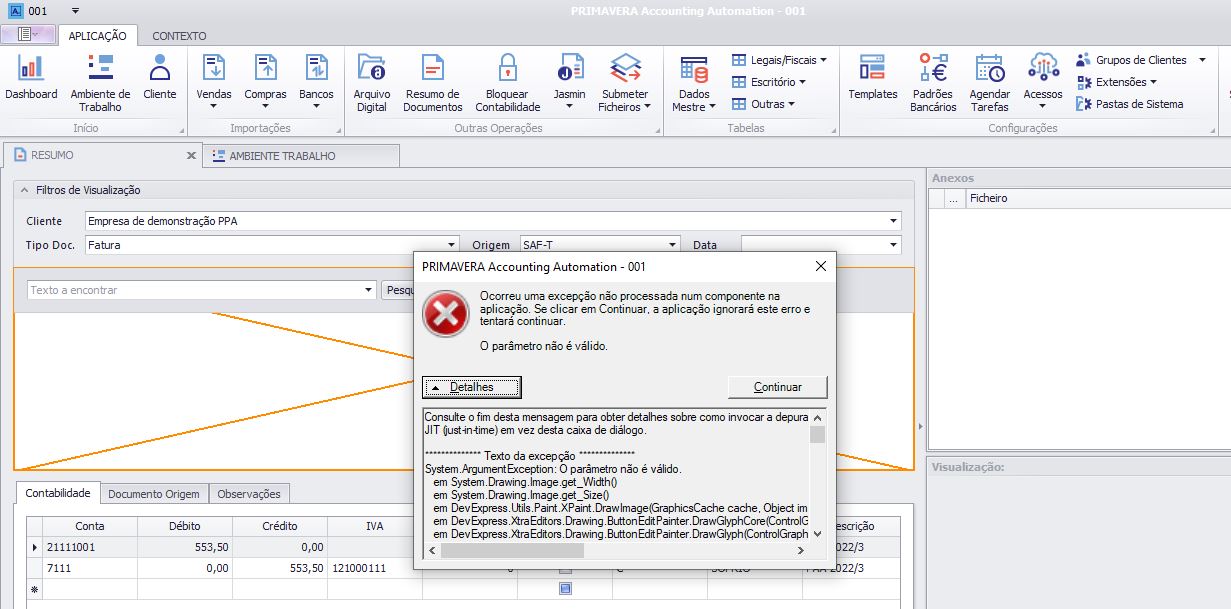1231x609 pixels.
Task: Expand the Início group dialog launcher
Action: (x=182, y=130)
